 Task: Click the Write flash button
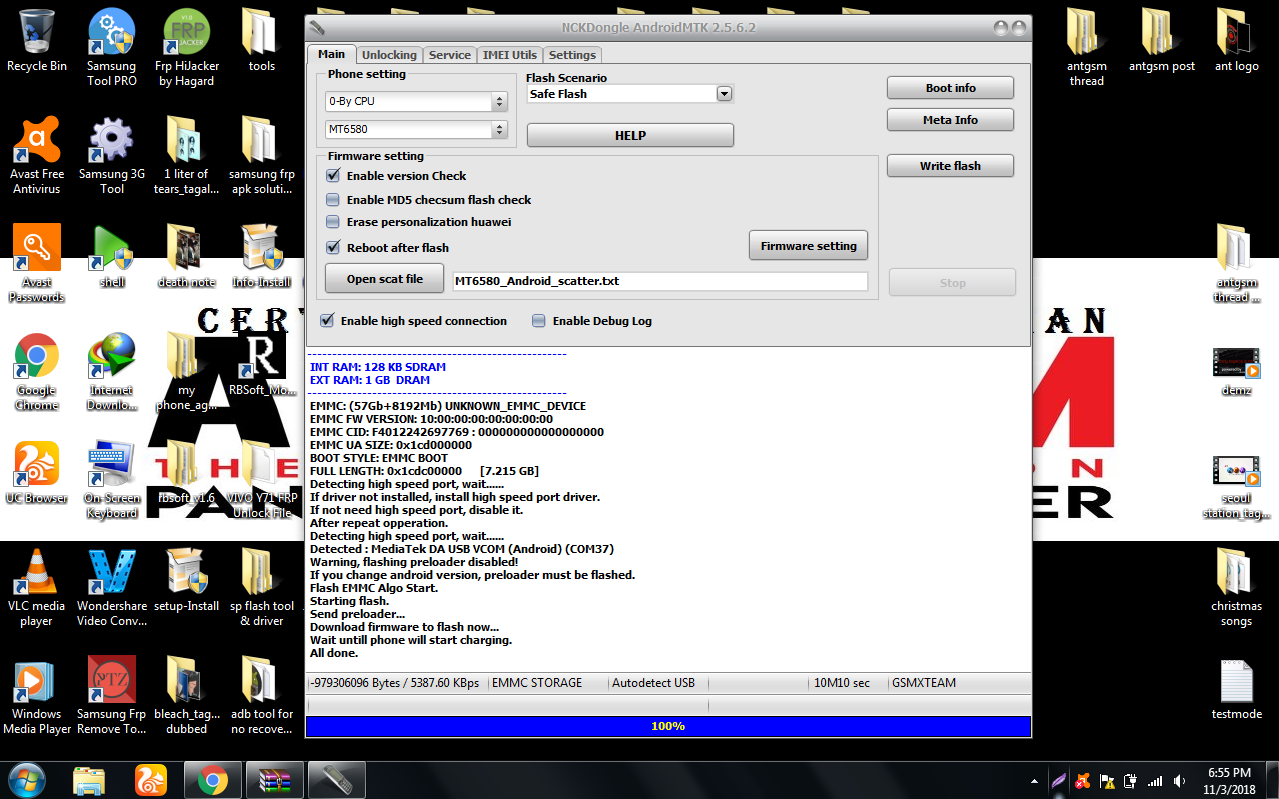(950, 166)
